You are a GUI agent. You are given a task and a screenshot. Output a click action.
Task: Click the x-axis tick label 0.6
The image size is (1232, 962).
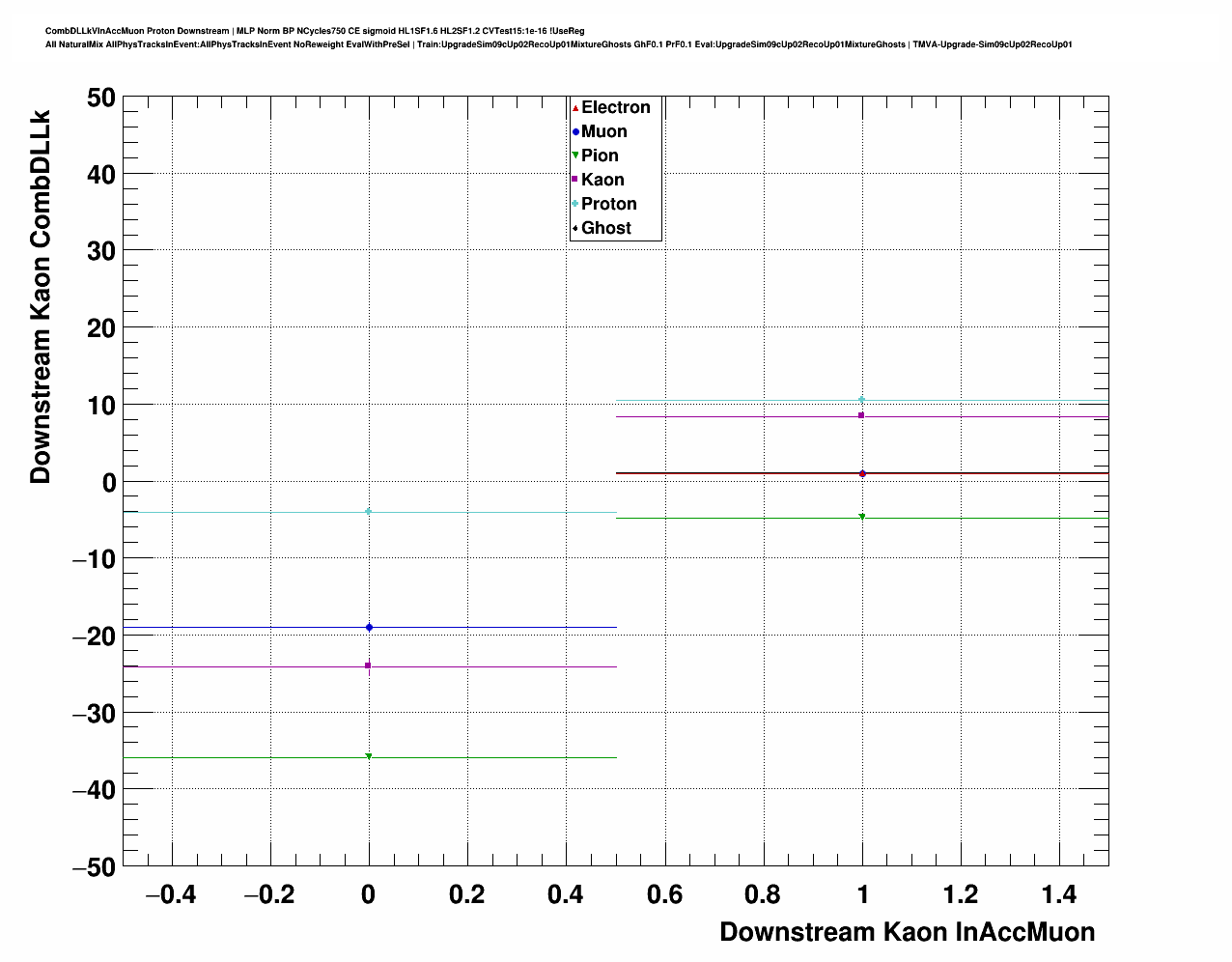[664, 895]
